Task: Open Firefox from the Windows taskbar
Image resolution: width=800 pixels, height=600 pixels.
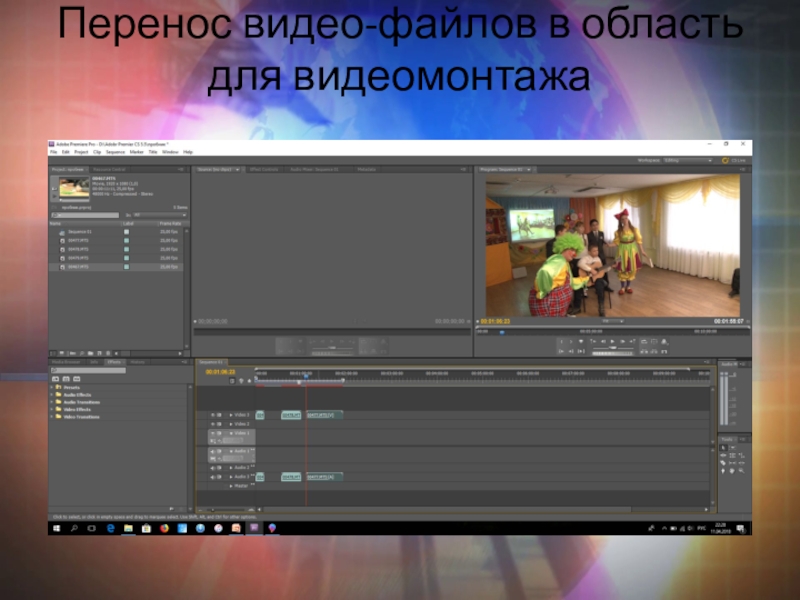Action: pyautogui.click(x=163, y=527)
